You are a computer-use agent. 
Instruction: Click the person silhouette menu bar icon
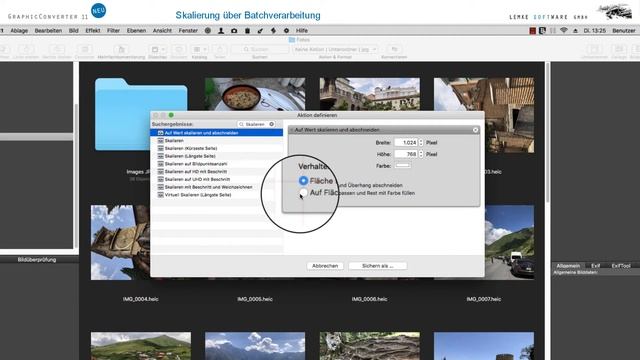221,31
